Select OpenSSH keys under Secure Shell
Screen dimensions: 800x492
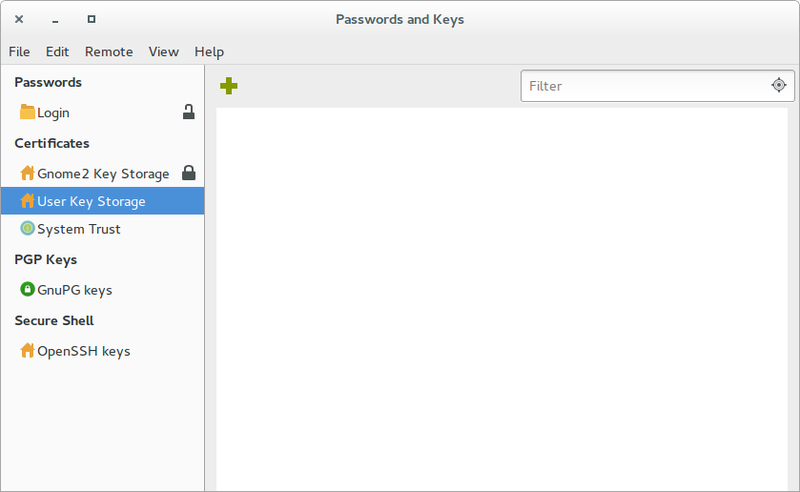103,351
